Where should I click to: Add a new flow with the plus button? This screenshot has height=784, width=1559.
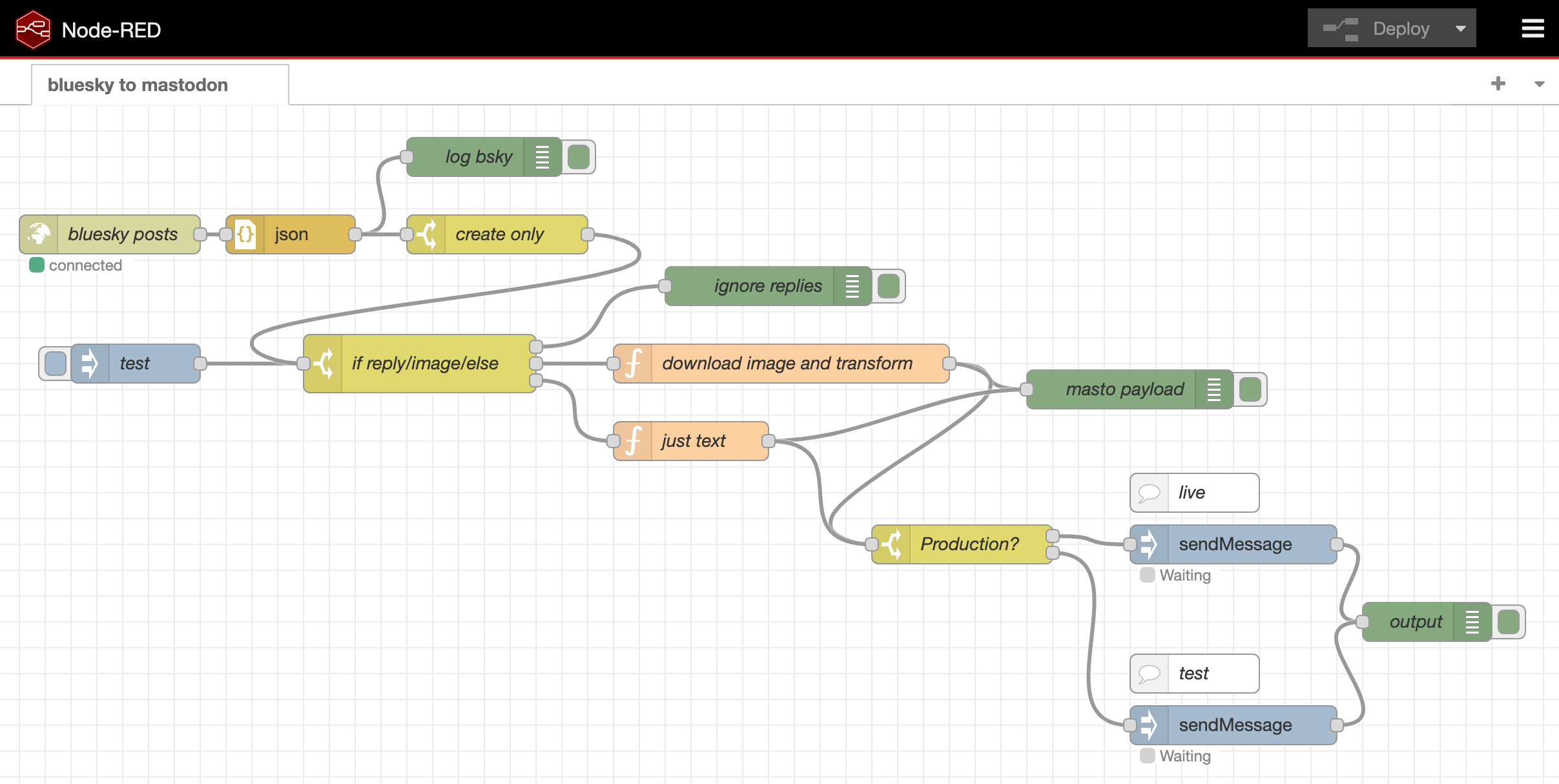[1498, 83]
